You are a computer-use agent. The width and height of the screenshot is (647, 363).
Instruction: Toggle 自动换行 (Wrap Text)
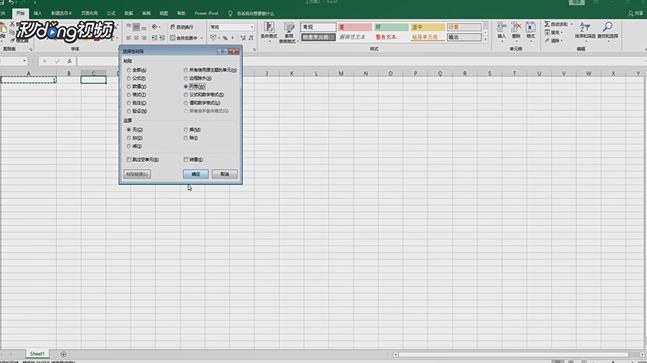(x=182, y=27)
